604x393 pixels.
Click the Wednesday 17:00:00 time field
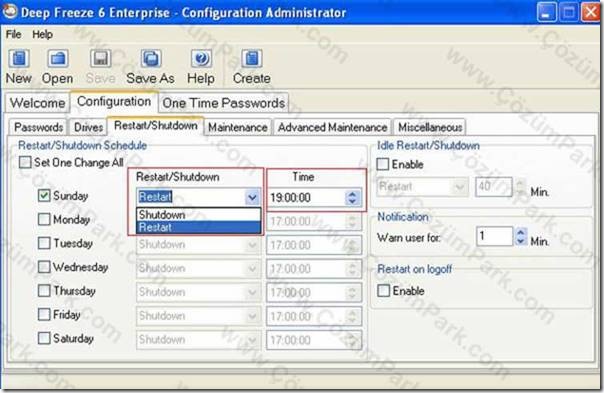[314, 269]
